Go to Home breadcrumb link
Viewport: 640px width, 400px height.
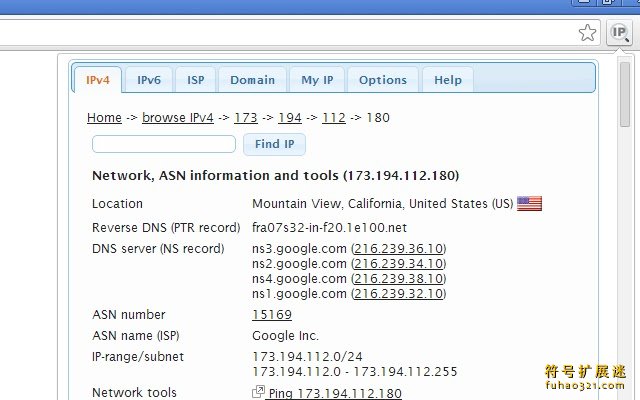(x=104, y=118)
